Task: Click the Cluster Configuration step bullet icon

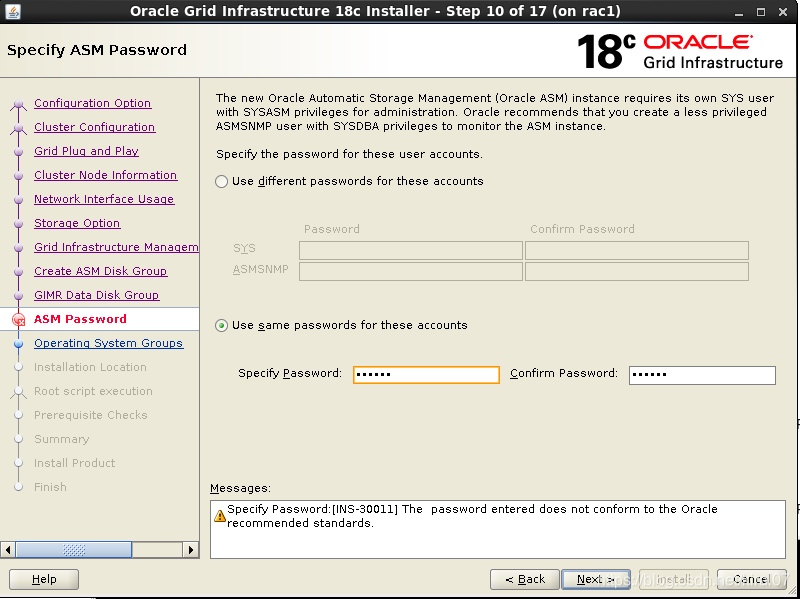Action: pos(18,128)
